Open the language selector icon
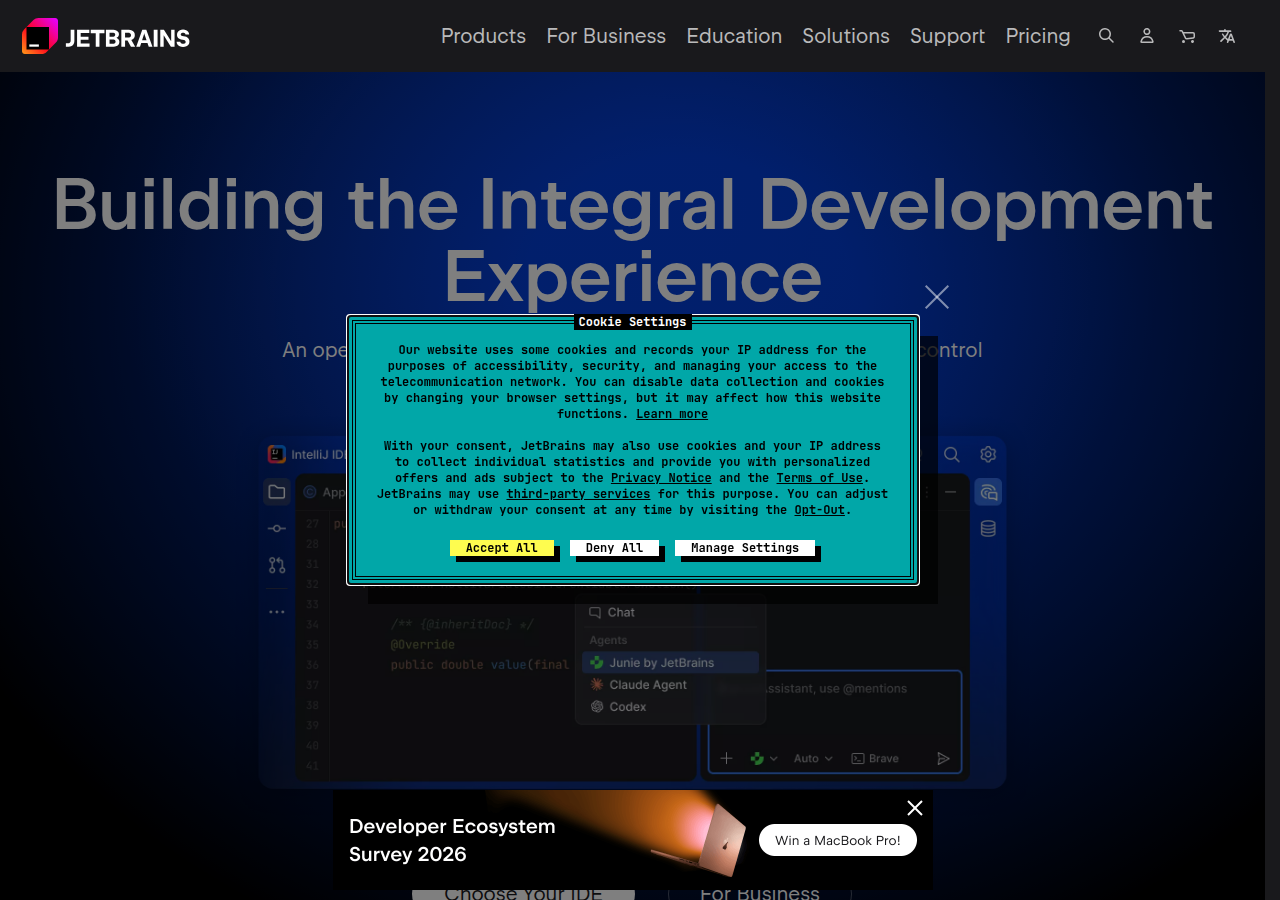 click(1227, 36)
